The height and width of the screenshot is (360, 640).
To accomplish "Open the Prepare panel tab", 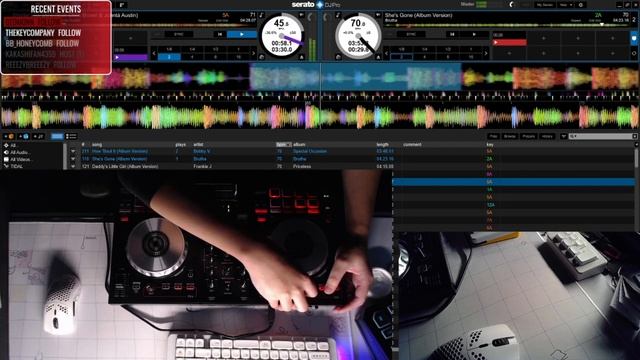I will point(528,136).
